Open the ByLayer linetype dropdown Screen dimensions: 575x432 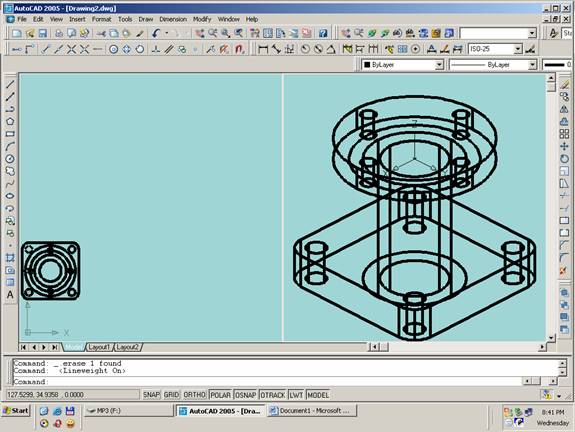[532, 65]
